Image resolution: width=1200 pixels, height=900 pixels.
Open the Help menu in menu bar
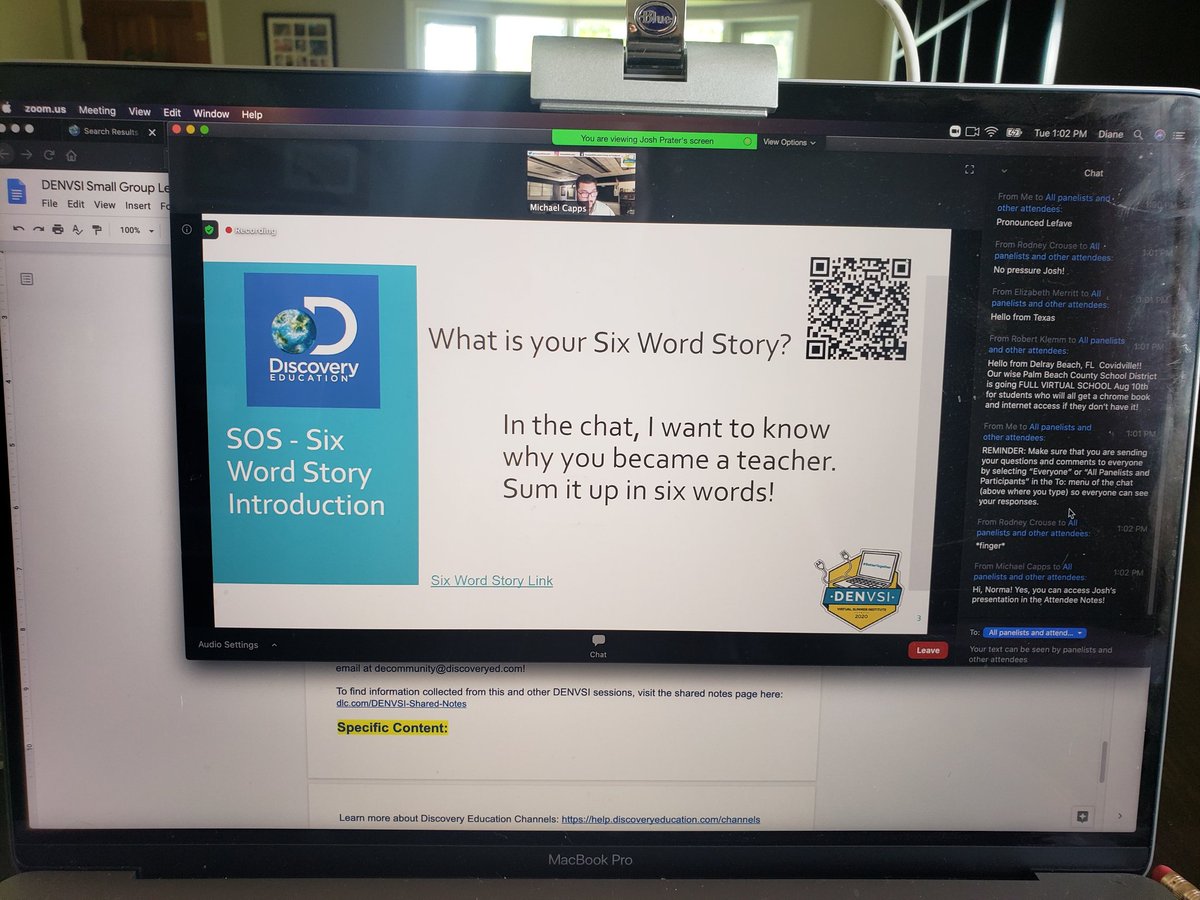click(x=252, y=115)
